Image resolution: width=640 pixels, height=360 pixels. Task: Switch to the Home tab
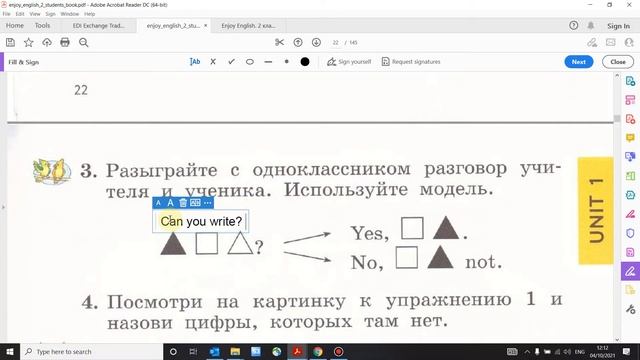point(15,26)
